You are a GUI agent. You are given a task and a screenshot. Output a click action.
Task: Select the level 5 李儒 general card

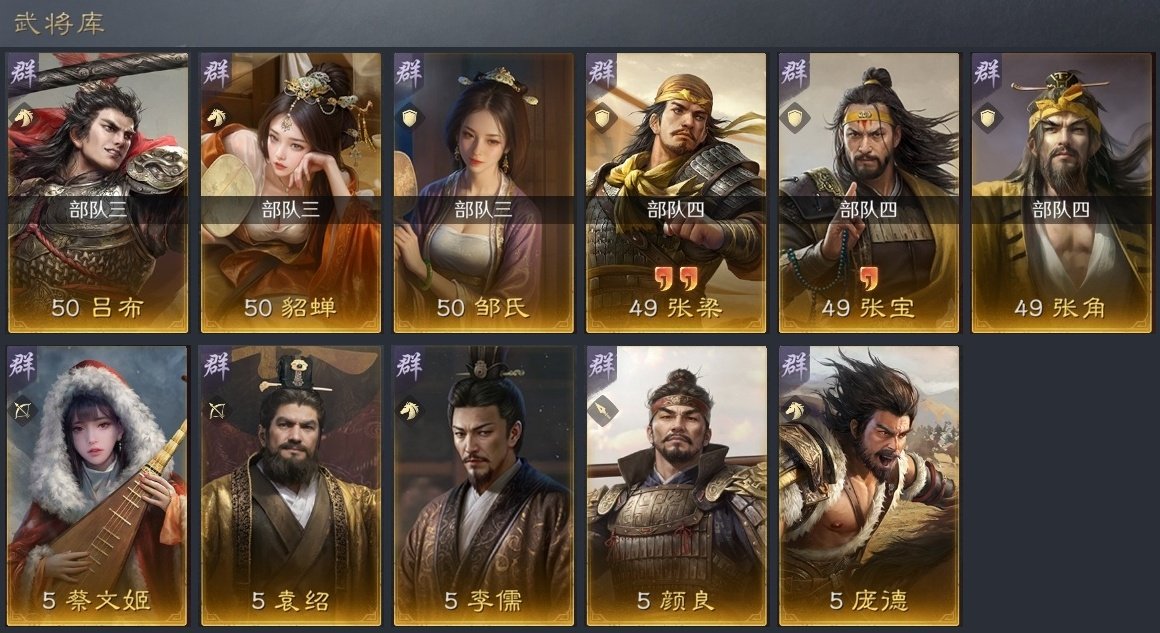[x=484, y=486]
